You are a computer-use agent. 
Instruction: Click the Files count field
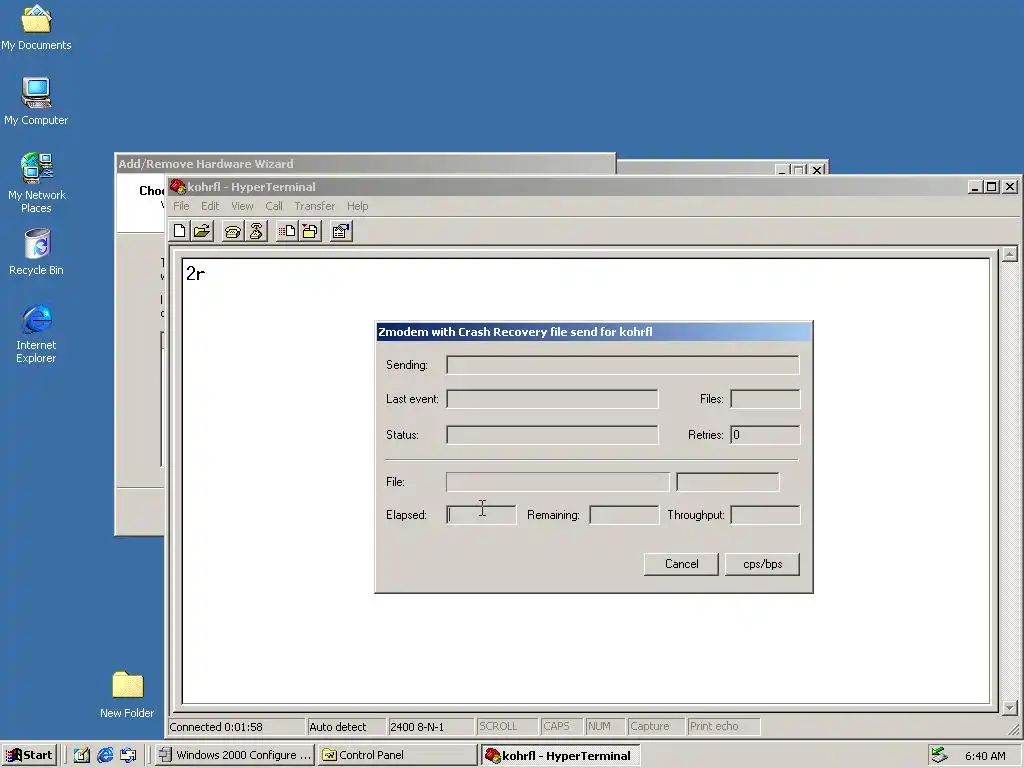(x=765, y=399)
